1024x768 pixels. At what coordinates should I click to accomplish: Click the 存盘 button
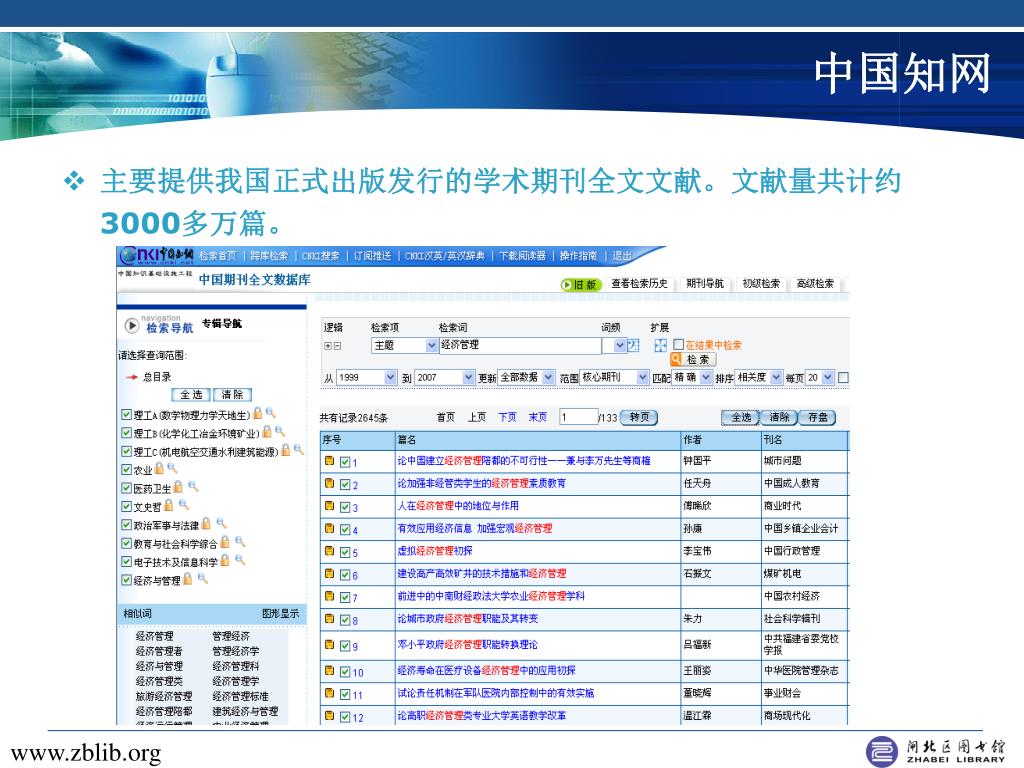coord(818,417)
